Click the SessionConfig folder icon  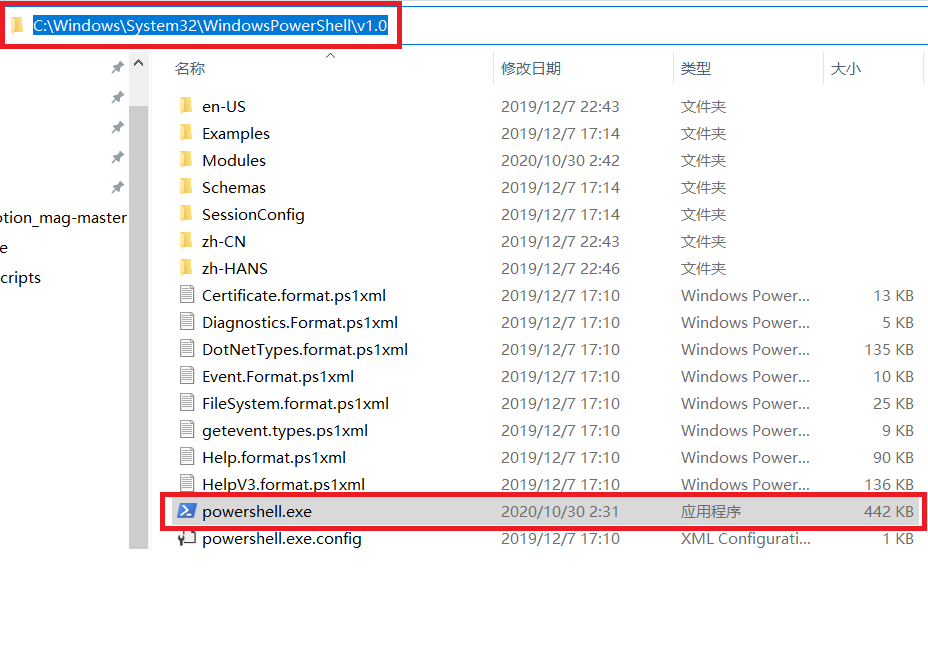click(x=186, y=214)
